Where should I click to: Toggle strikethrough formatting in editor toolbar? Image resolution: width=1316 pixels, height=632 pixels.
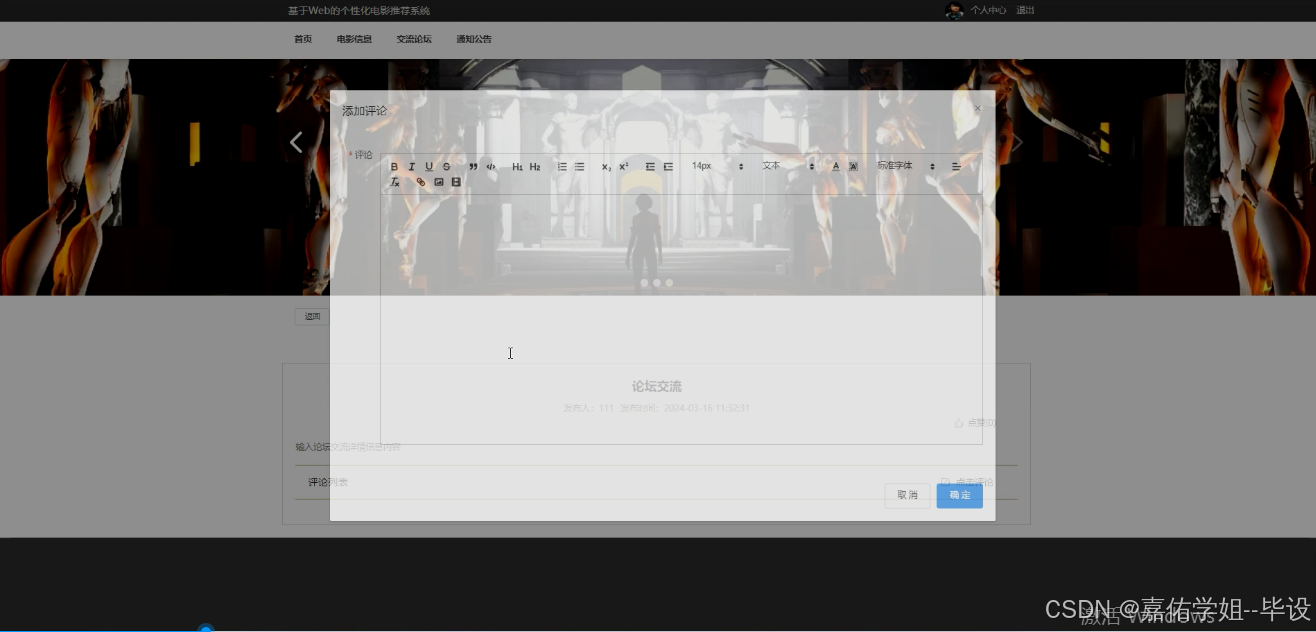coord(446,167)
